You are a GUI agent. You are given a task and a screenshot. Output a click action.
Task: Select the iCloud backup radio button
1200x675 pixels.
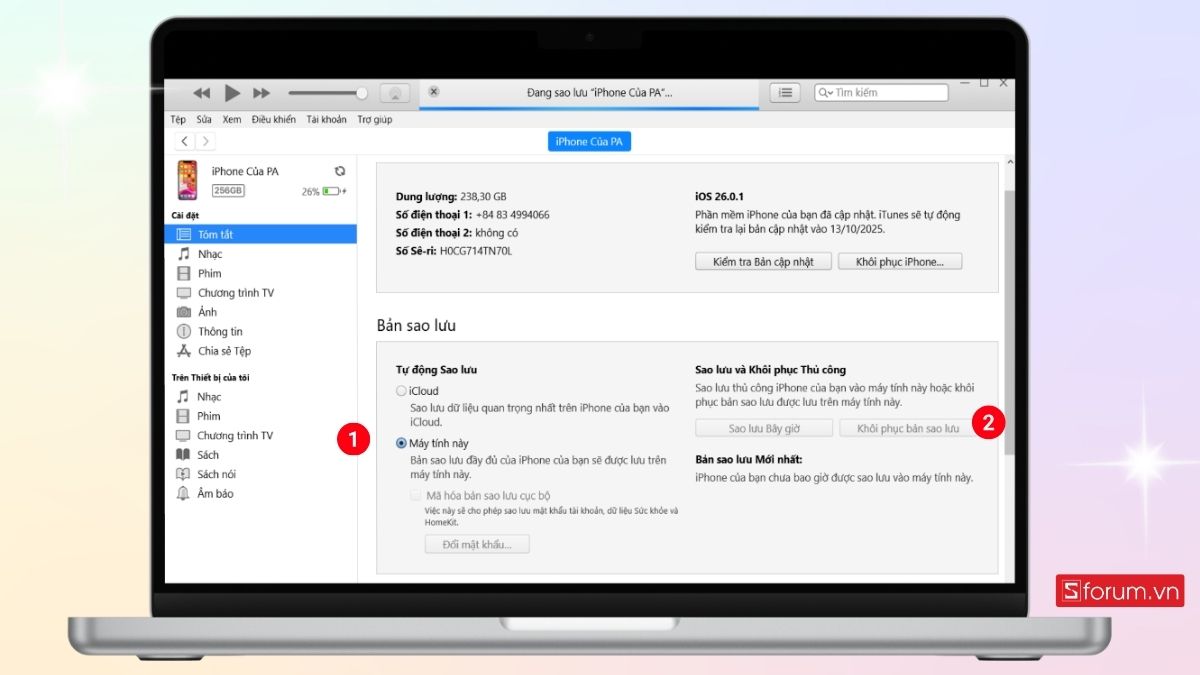pos(401,391)
